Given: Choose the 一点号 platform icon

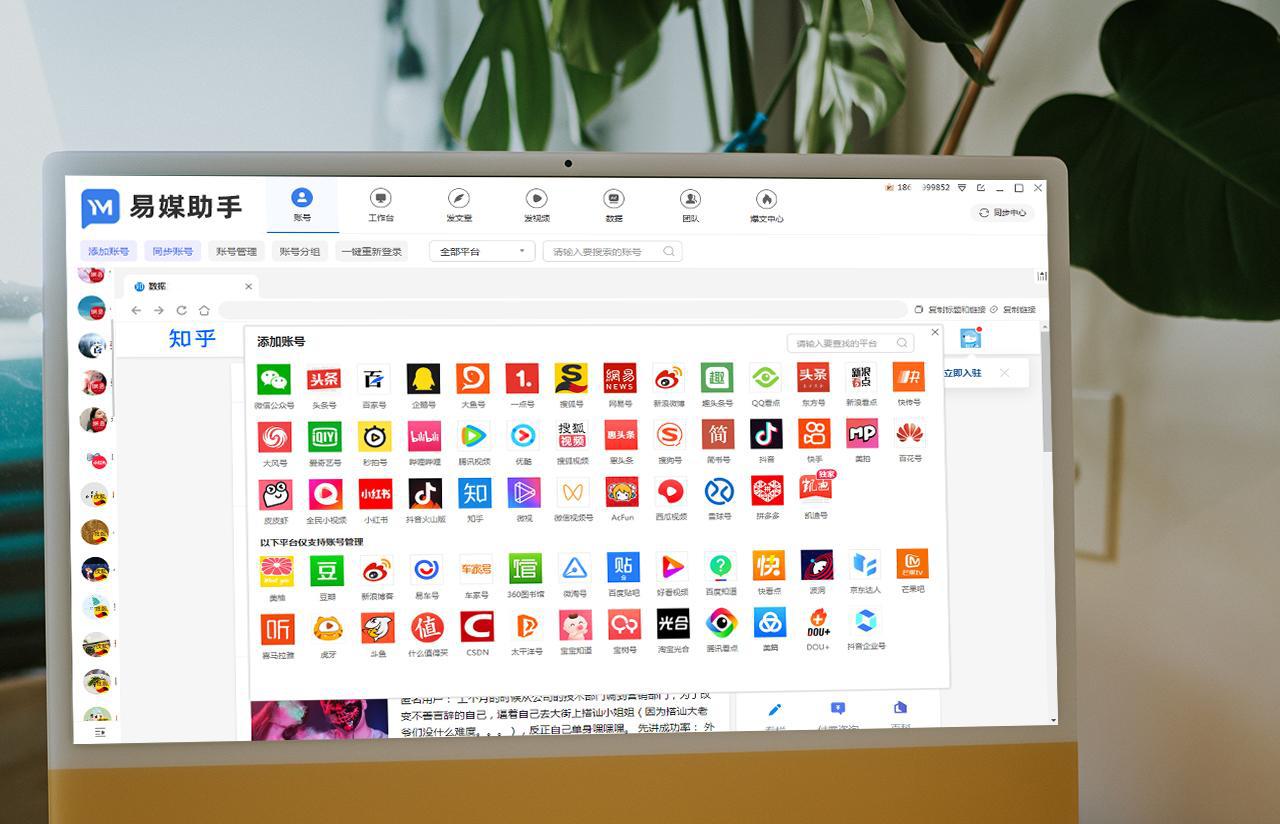Looking at the screenshot, I should coord(521,378).
